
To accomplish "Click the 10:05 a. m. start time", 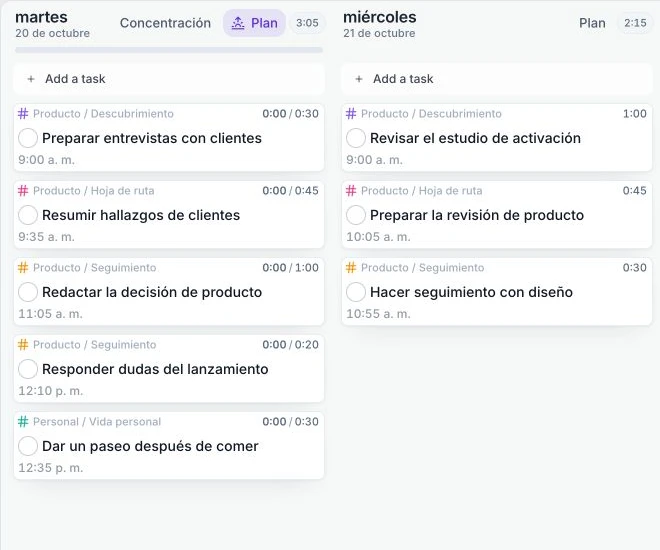I will [x=378, y=237].
